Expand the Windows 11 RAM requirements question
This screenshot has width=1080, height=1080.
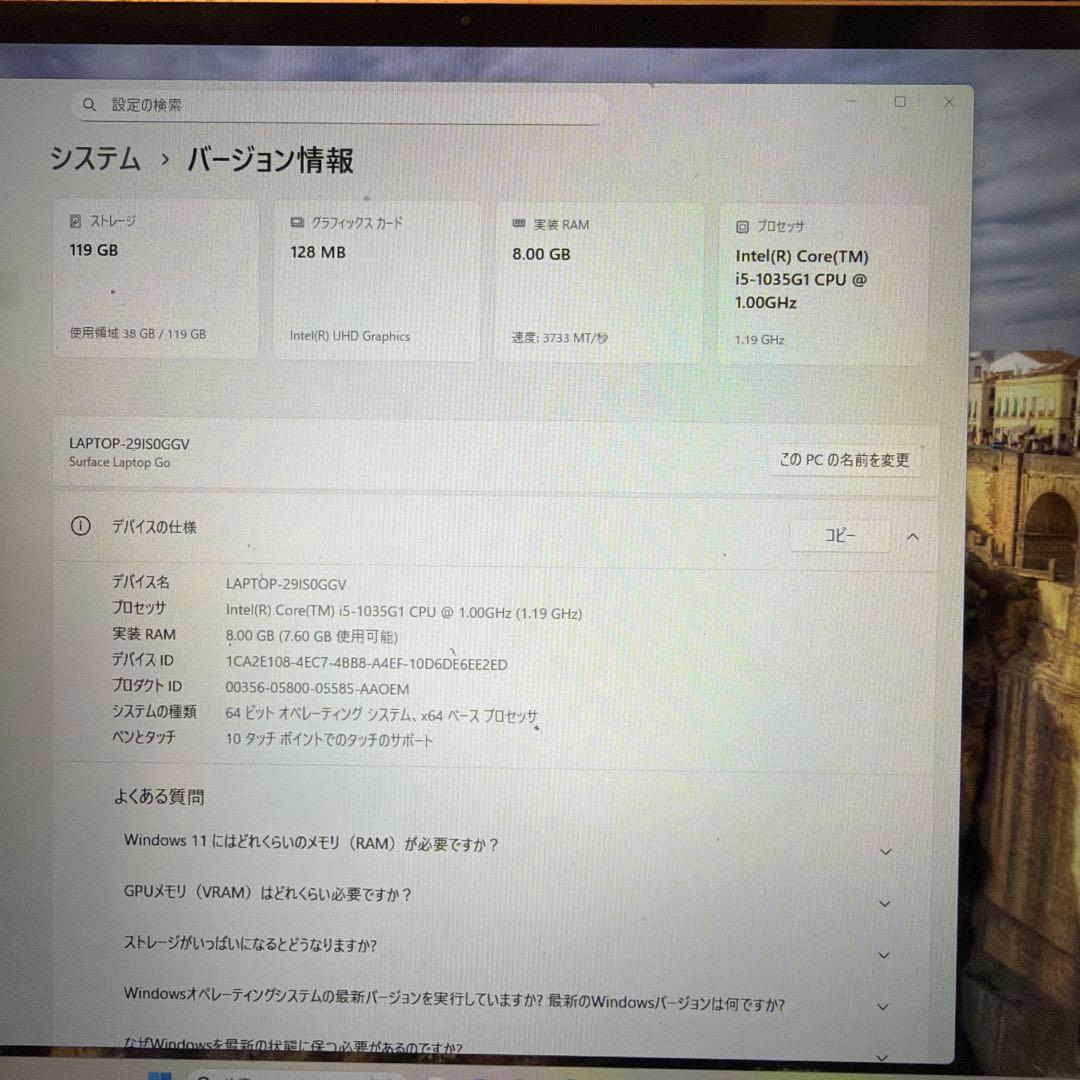point(884,852)
